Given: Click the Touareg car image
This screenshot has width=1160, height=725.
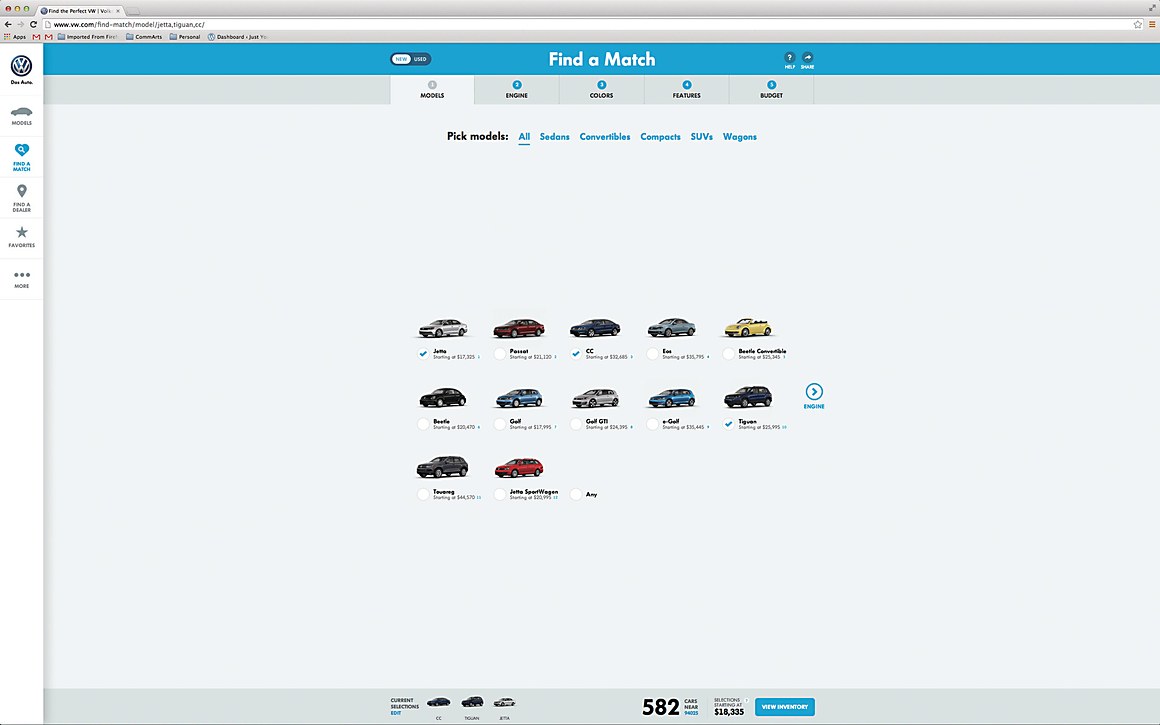Looking at the screenshot, I should [442, 467].
